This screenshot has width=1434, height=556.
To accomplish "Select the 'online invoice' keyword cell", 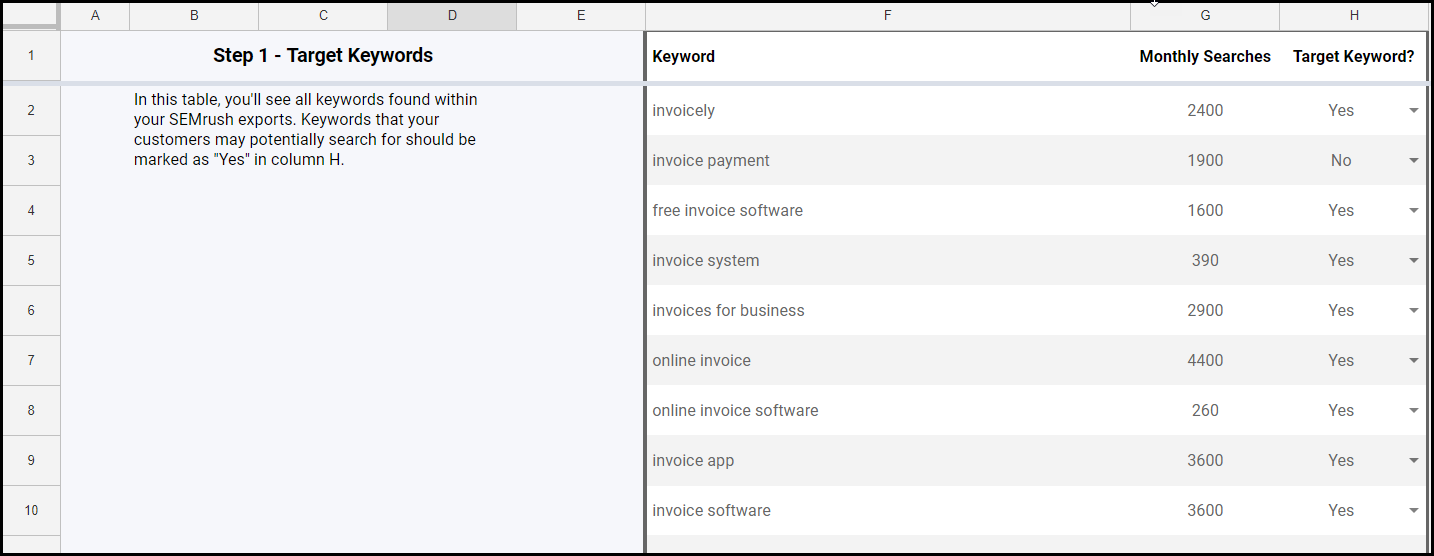I will pos(888,360).
